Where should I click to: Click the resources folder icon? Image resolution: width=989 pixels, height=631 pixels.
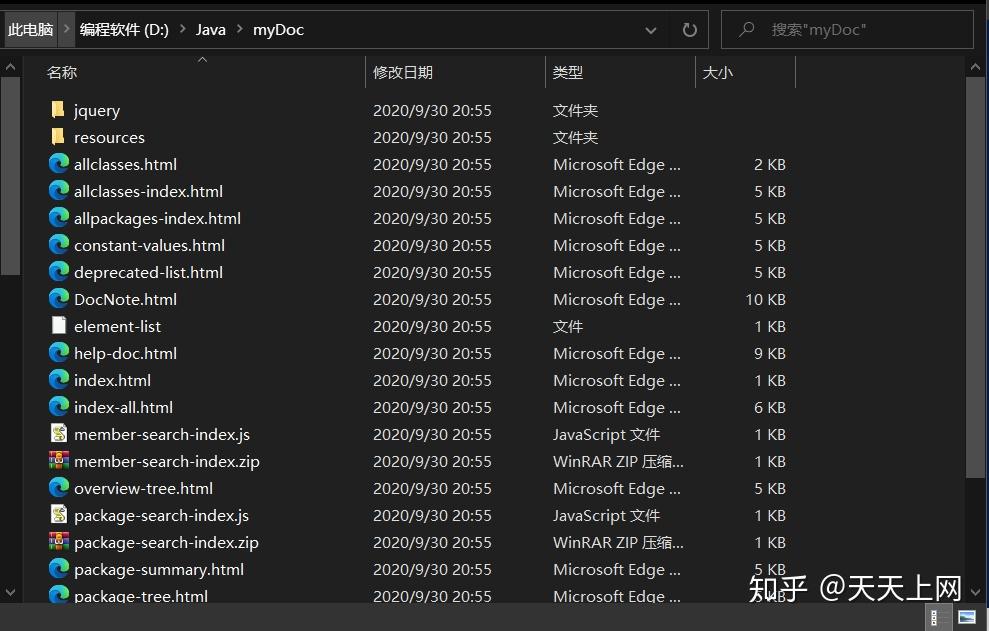point(58,137)
